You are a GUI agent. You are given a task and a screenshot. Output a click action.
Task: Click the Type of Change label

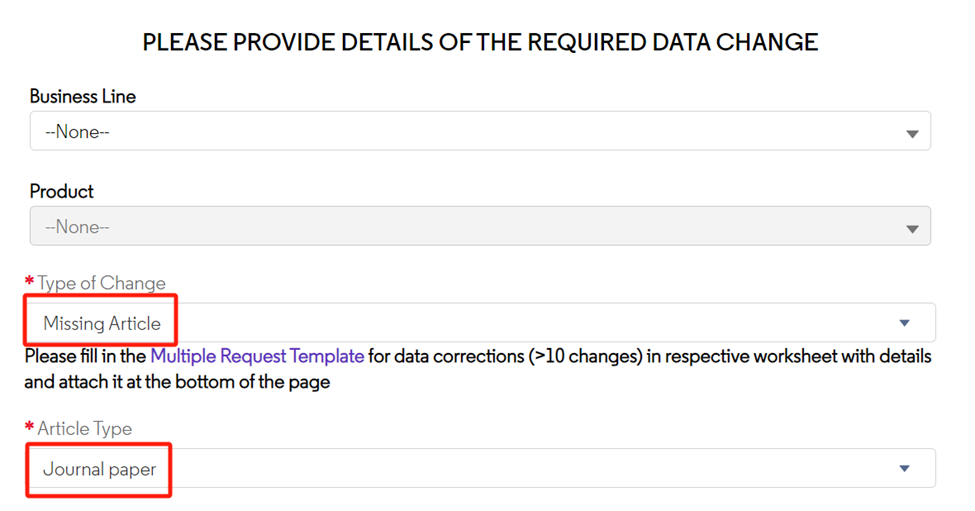[101, 283]
